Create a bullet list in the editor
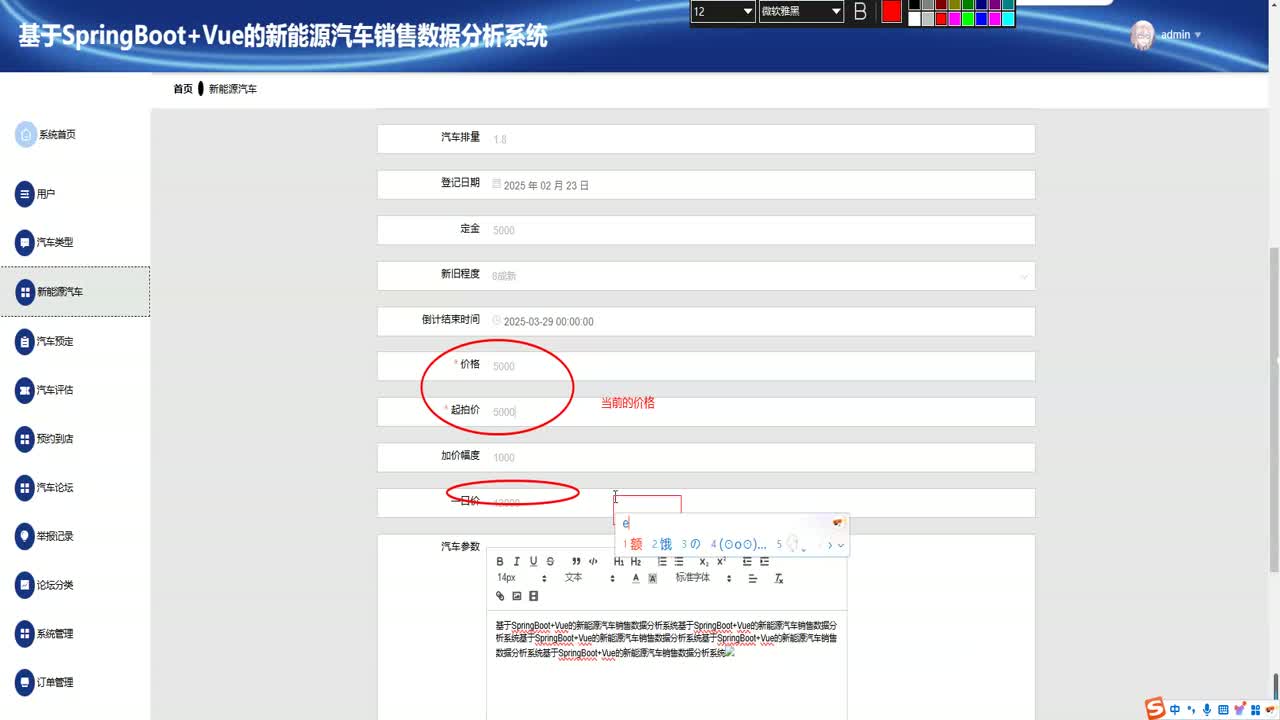The height and width of the screenshot is (720, 1280). [679, 562]
